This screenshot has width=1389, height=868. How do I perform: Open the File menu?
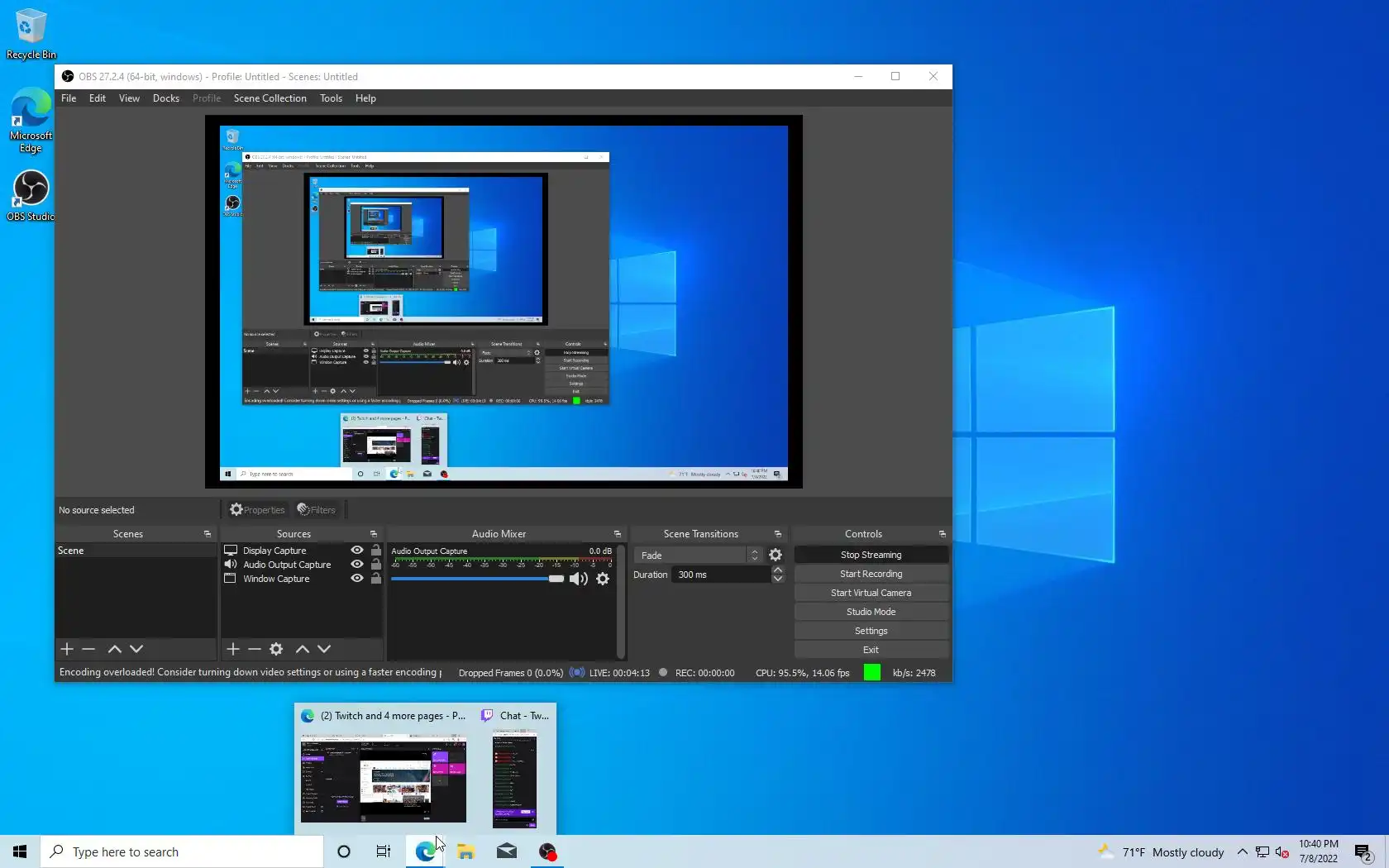(x=69, y=98)
